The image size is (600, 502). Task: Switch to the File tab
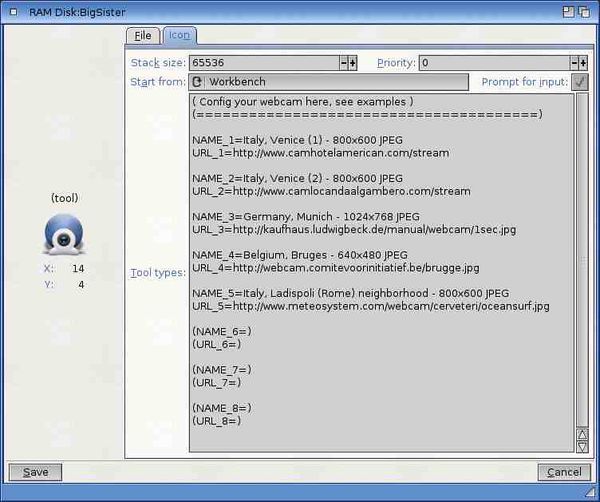tap(143, 35)
